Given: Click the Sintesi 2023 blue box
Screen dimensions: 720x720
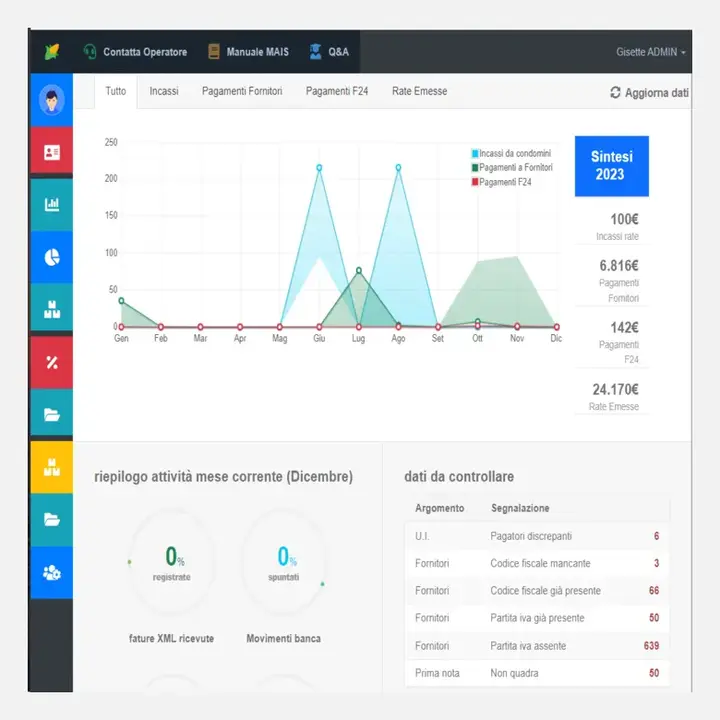Looking at the screenshot, I should pyautogui.click(x=612, y=166).
